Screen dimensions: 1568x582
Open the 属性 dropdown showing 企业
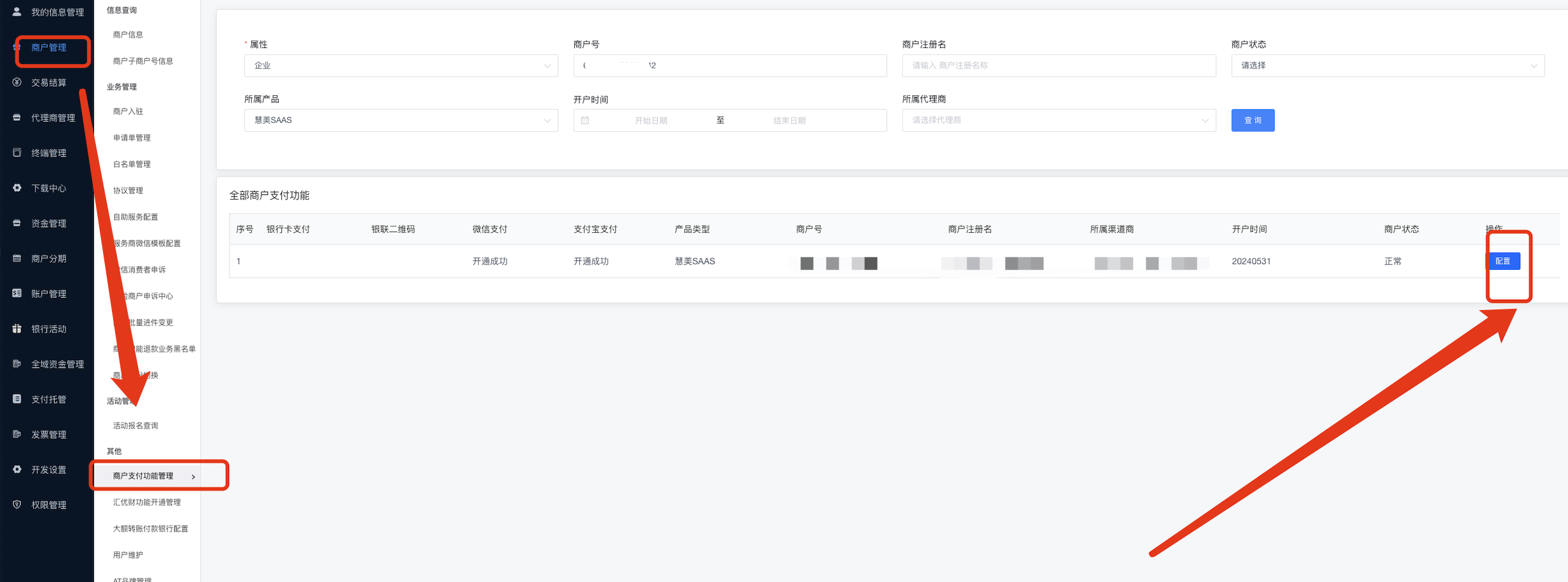point(400,65)
